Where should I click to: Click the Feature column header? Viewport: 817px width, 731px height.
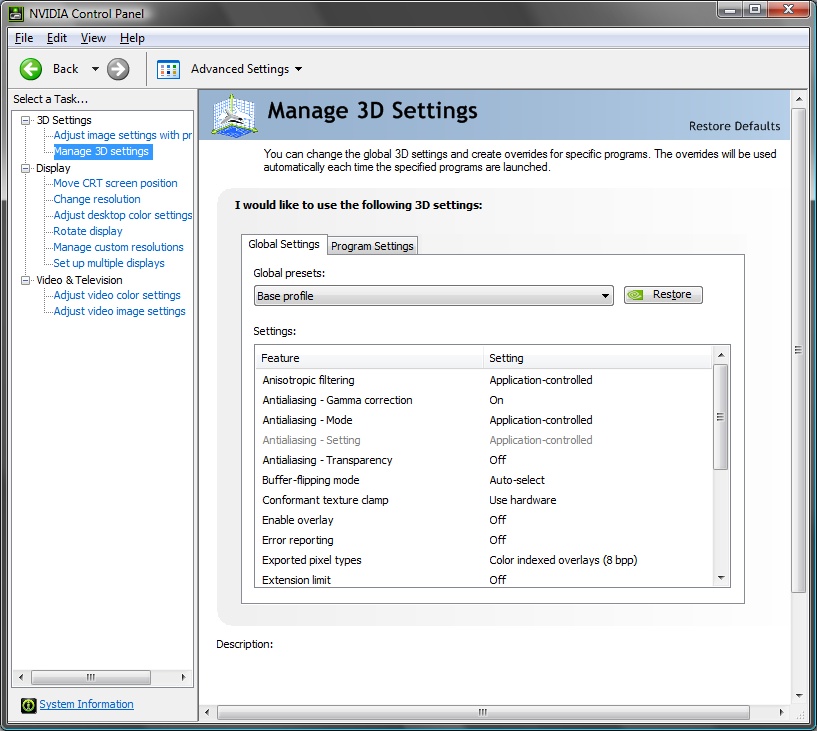(369, 358)
